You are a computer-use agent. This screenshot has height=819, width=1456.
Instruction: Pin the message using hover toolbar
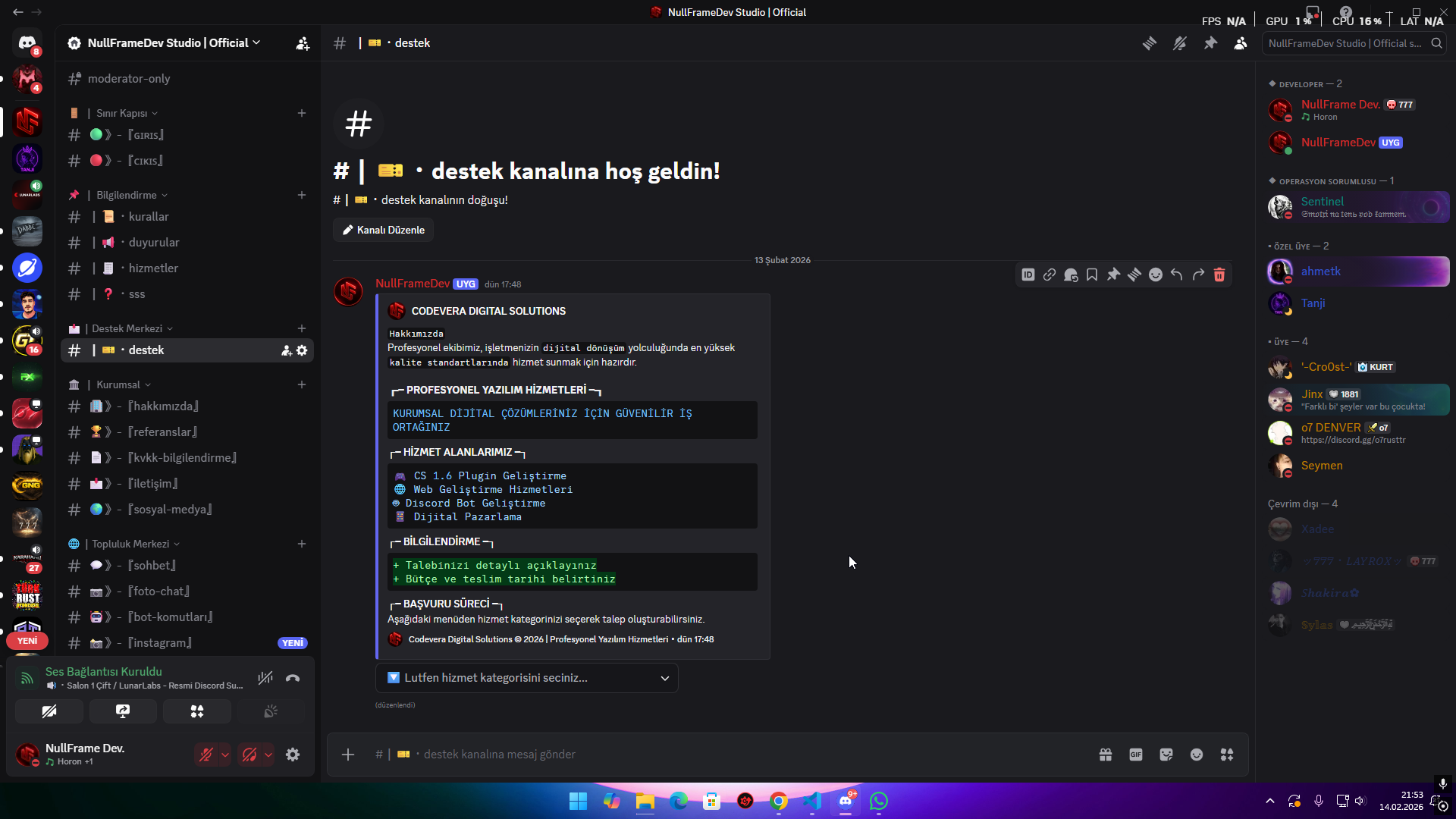[x=1113, y=275]
